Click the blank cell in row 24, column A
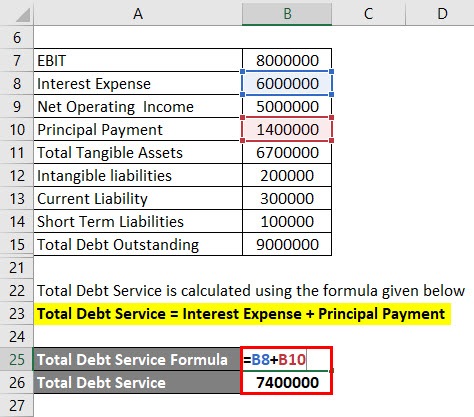Image resolution: width=474 pixels, height=417 pixels. tap(138, 337)
